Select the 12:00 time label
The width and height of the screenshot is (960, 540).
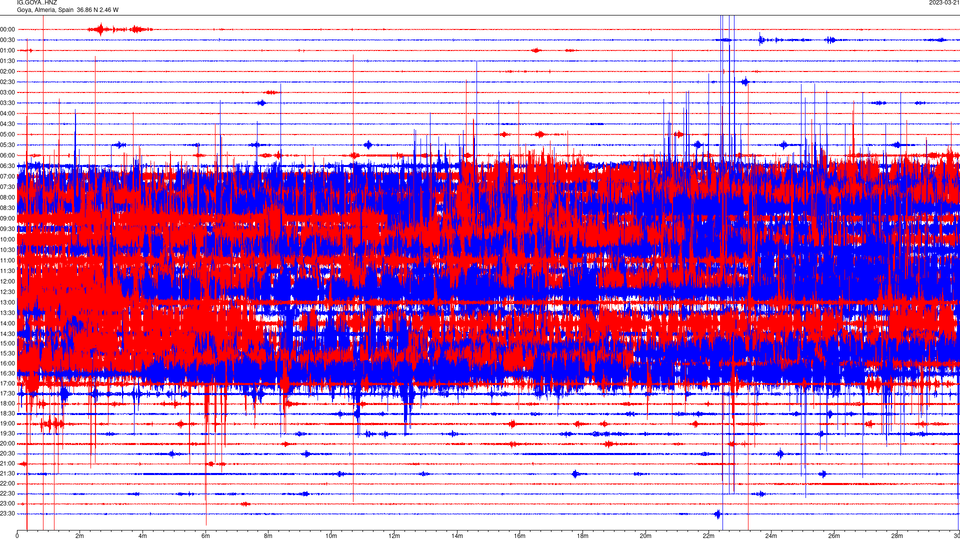coord(8,281)
